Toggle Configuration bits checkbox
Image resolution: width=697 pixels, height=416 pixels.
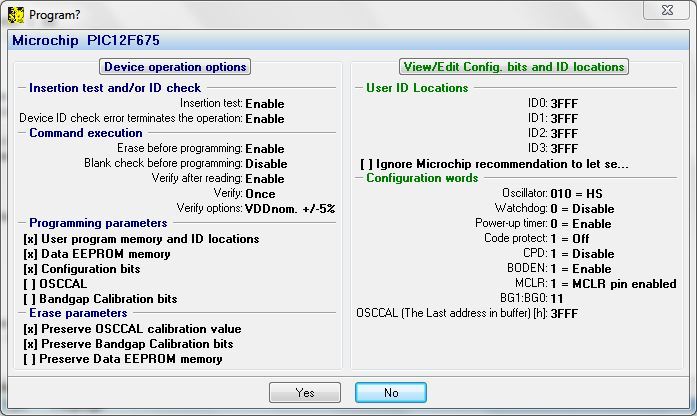pos(82,269)
